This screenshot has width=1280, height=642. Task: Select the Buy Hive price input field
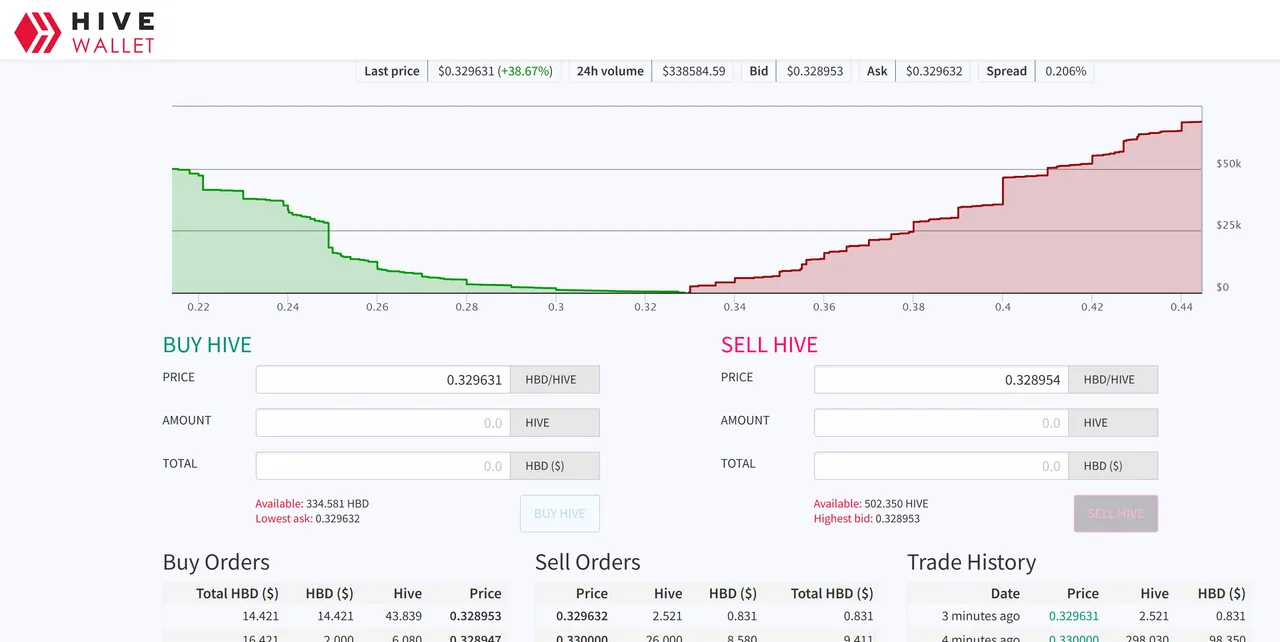point(383,380)
